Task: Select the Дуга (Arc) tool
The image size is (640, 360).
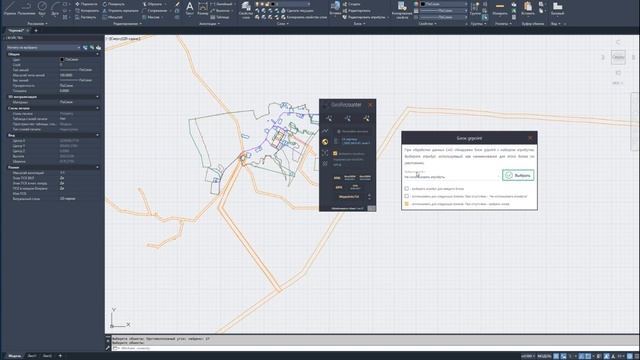Action: point(55,8)
